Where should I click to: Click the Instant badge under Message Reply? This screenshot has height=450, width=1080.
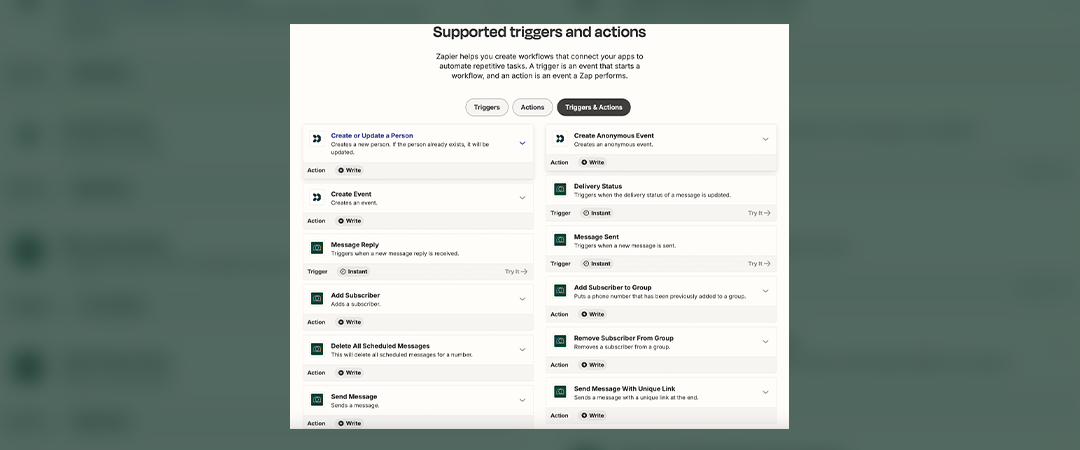pos(353,272)
